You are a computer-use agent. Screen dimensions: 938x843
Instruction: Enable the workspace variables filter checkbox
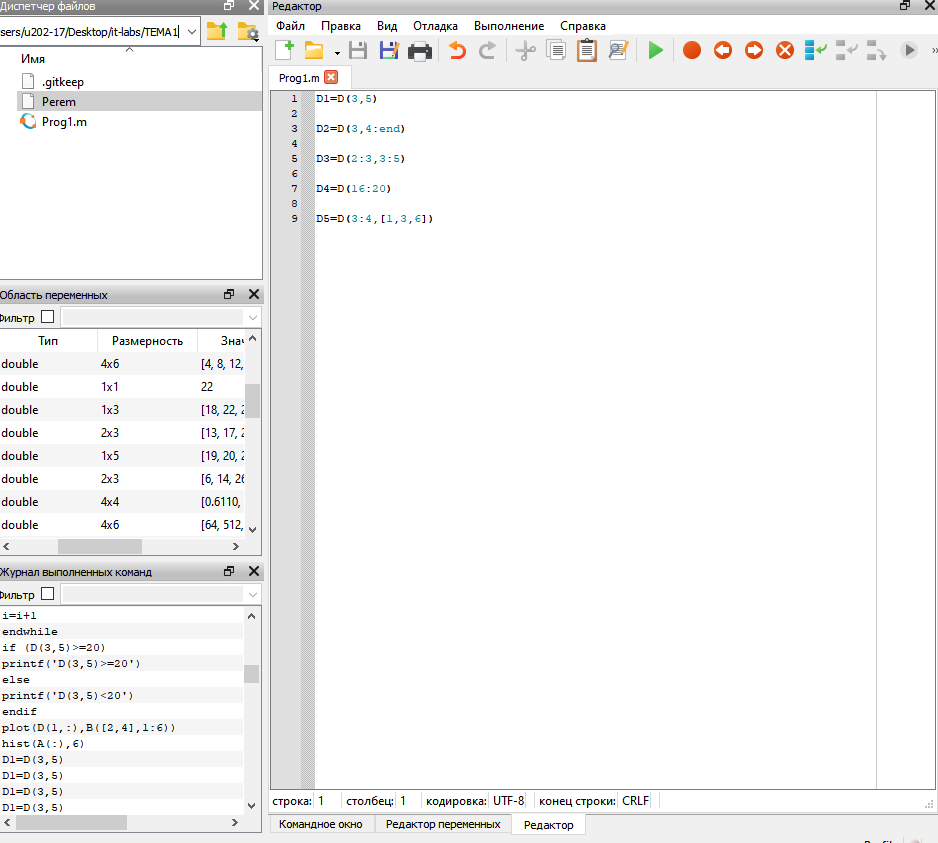[47, 317]
